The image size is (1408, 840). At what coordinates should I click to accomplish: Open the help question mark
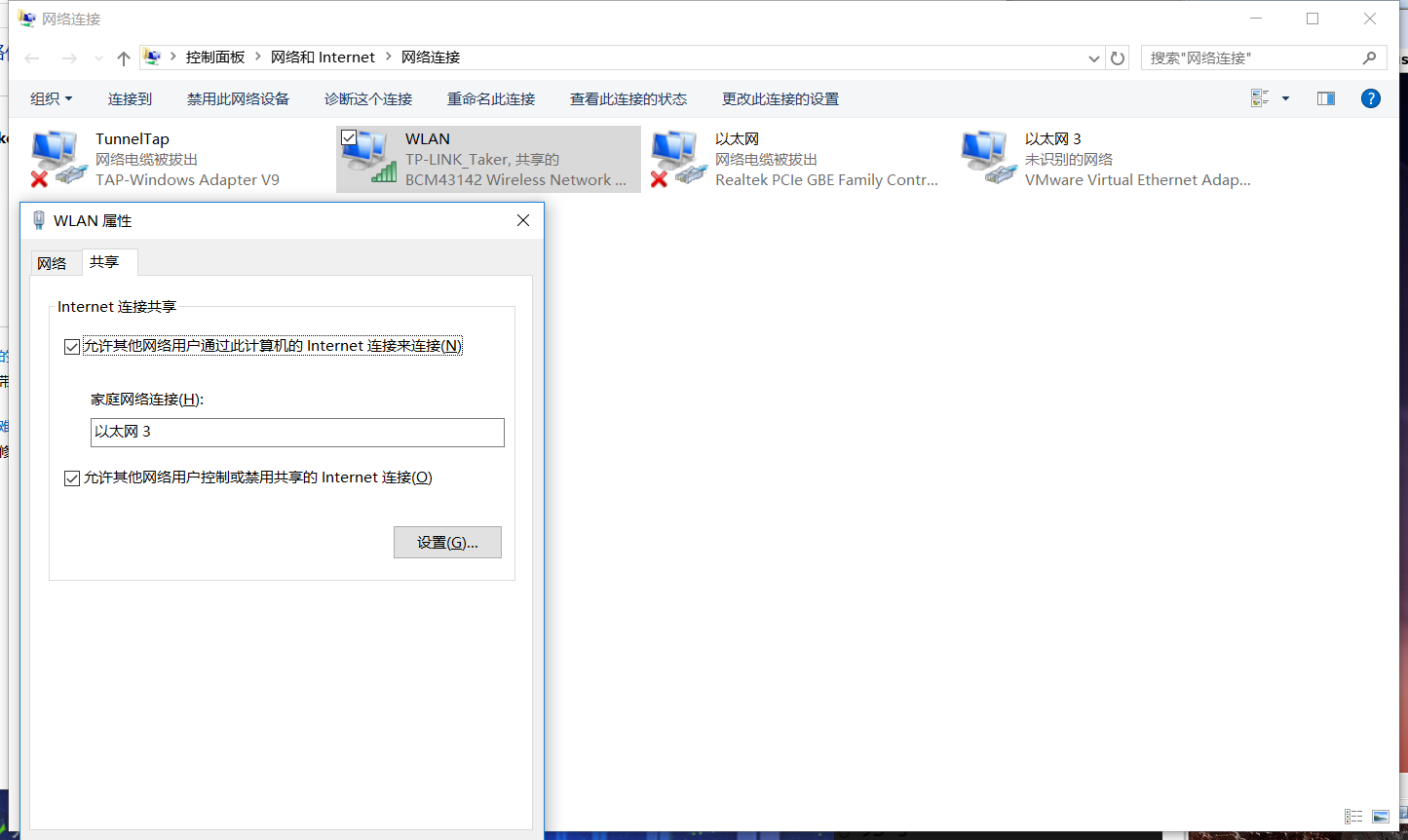point(1371,98)
